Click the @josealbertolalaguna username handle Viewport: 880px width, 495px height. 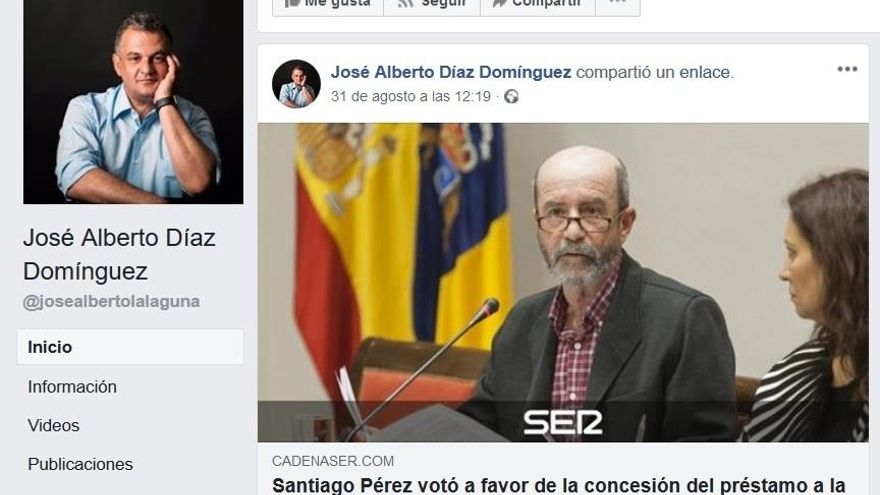tap(111, 301)
